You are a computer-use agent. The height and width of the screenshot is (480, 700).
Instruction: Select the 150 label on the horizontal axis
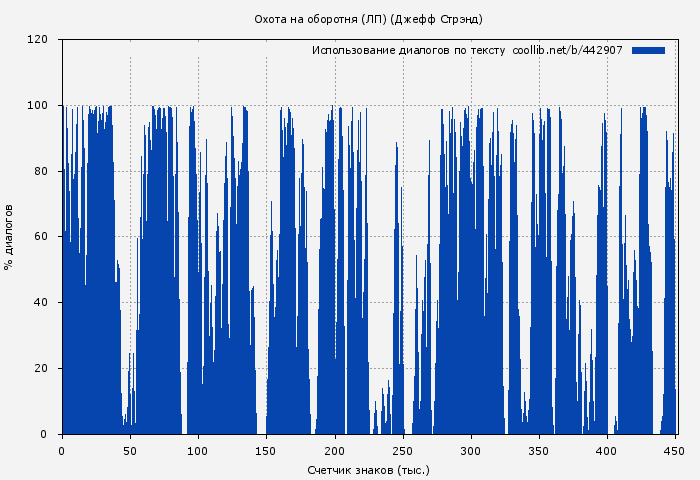266,450
